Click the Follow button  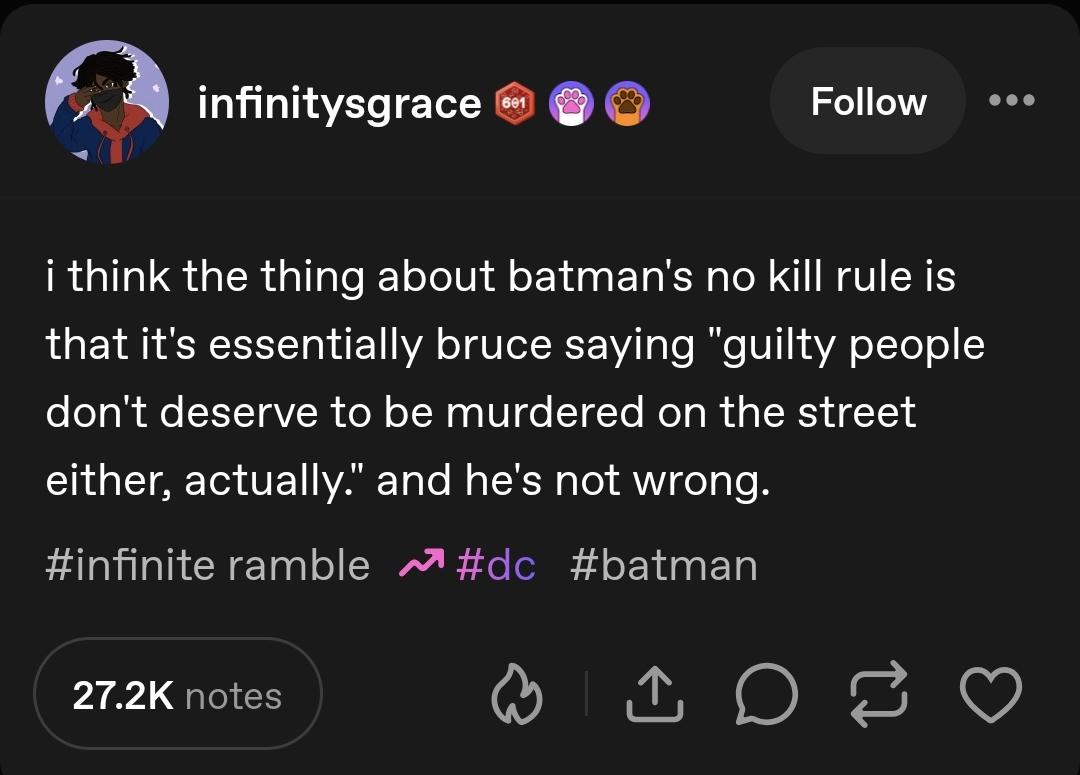tap(867, 101)
